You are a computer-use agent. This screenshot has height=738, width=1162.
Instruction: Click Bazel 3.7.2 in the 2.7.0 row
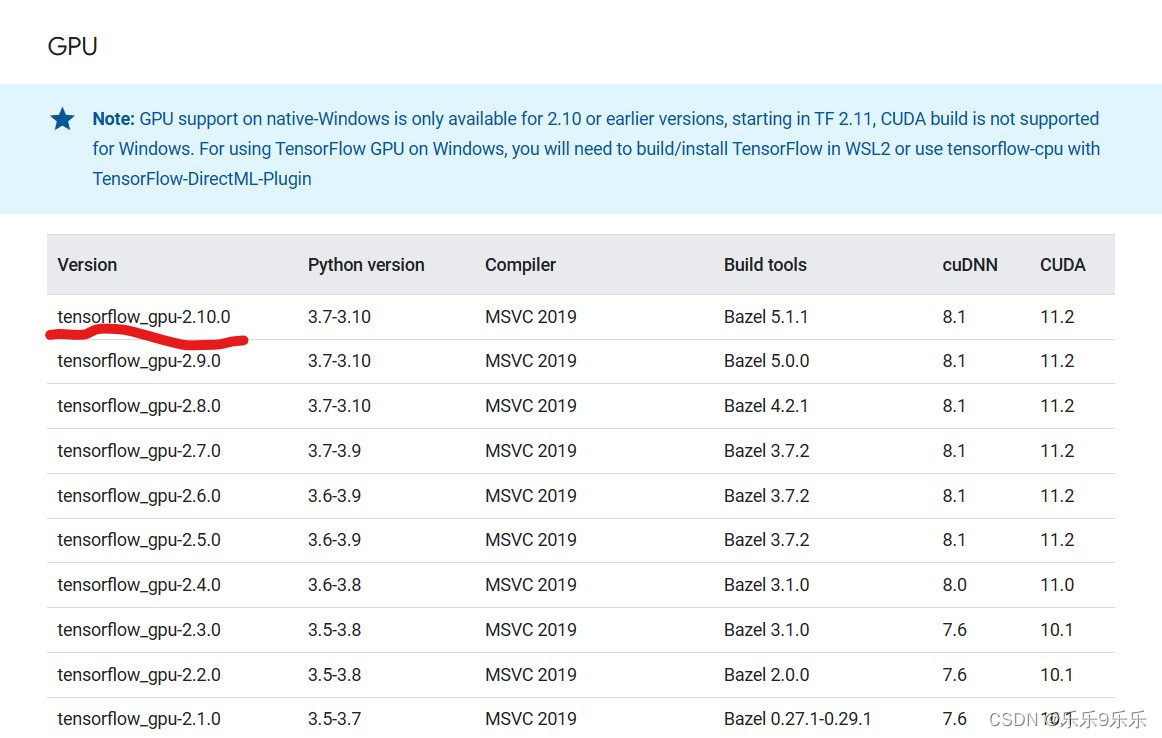click(766, 451)
